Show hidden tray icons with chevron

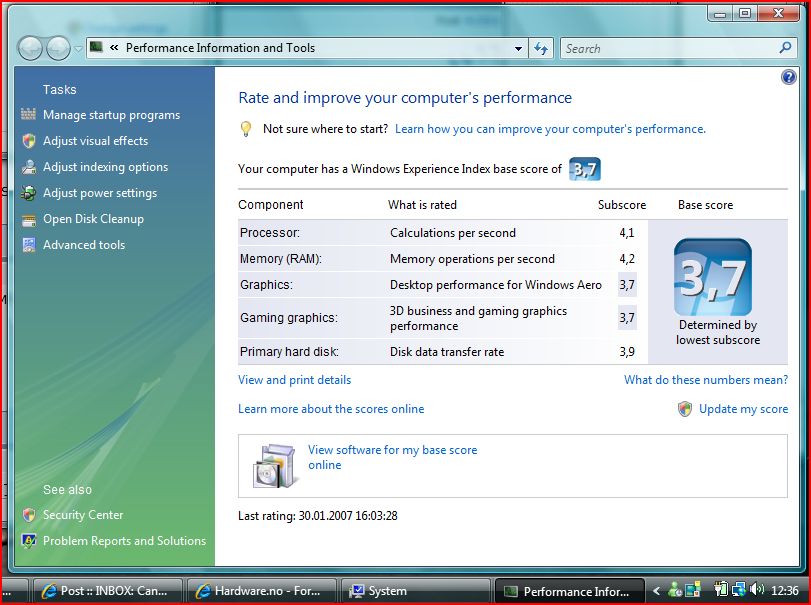(656, 591)
